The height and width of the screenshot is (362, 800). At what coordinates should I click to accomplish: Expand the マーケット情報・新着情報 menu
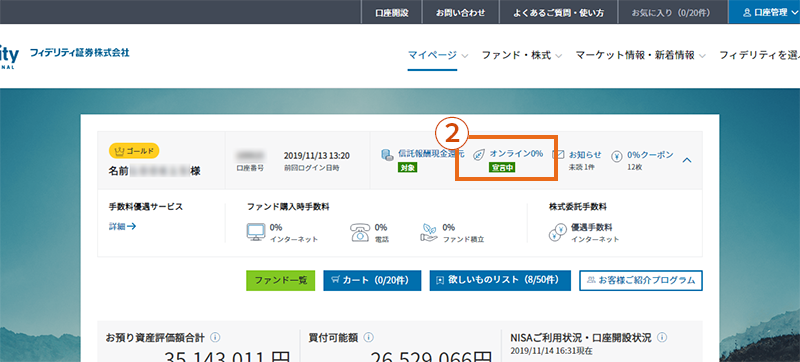click(641, 55)
